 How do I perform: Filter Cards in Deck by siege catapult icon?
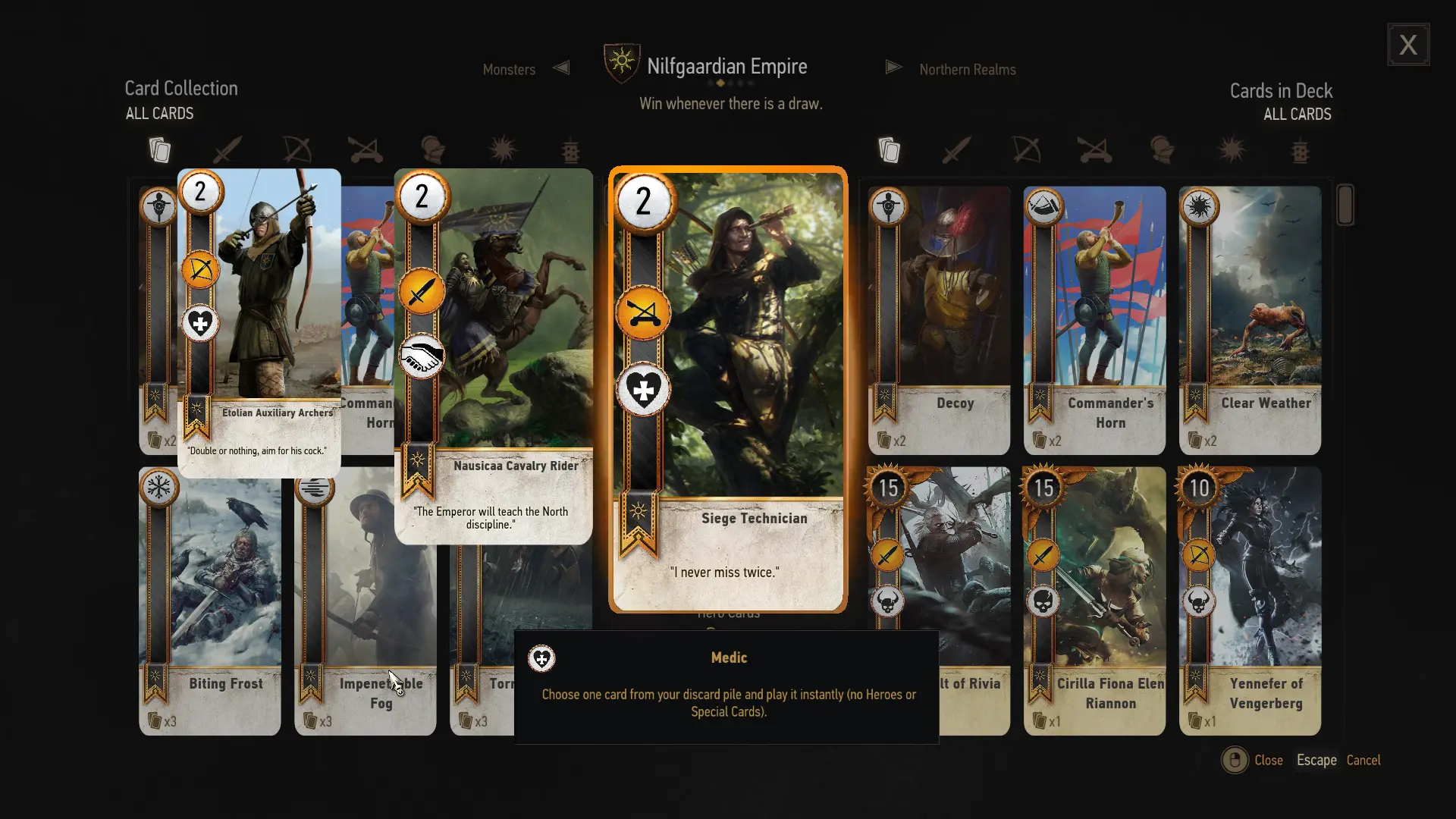(x=1095, y=150)
